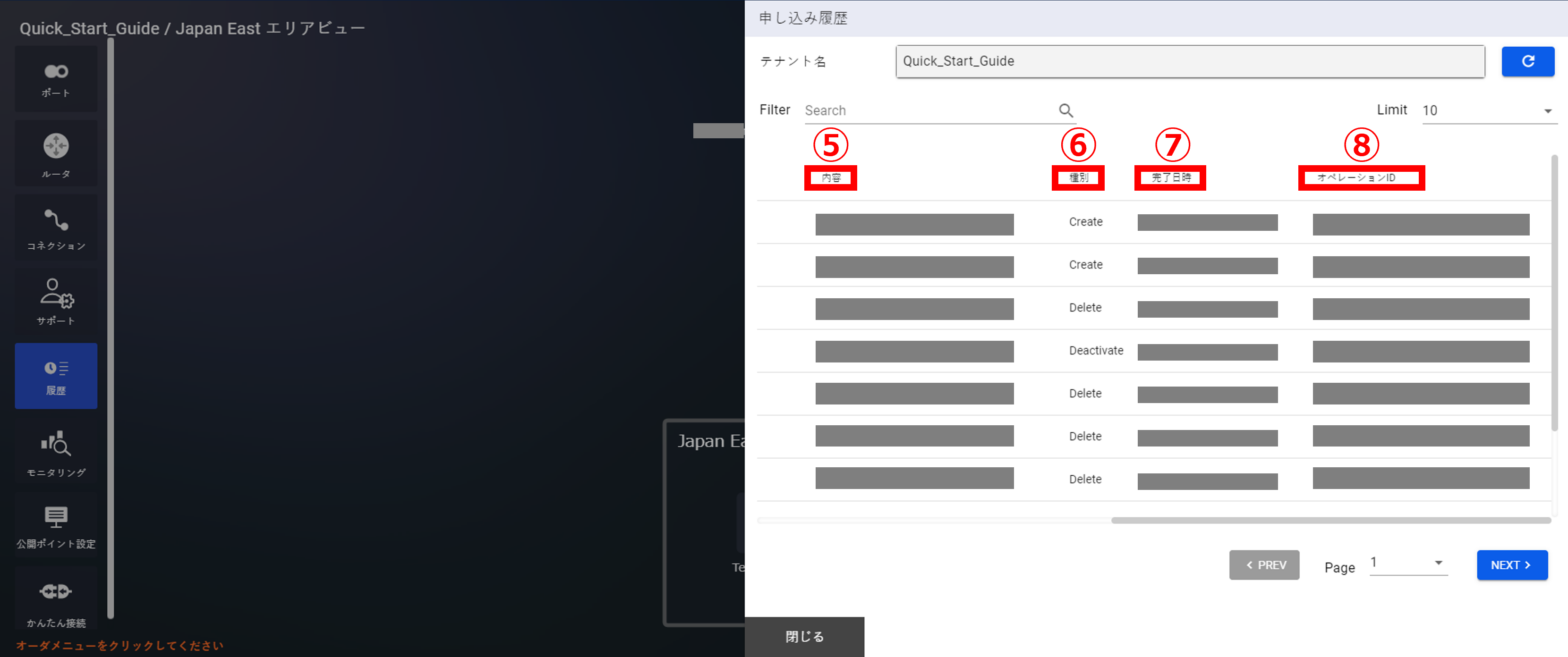Click the 内容 column header
The image size is (1568, 657).
(830, 177)
